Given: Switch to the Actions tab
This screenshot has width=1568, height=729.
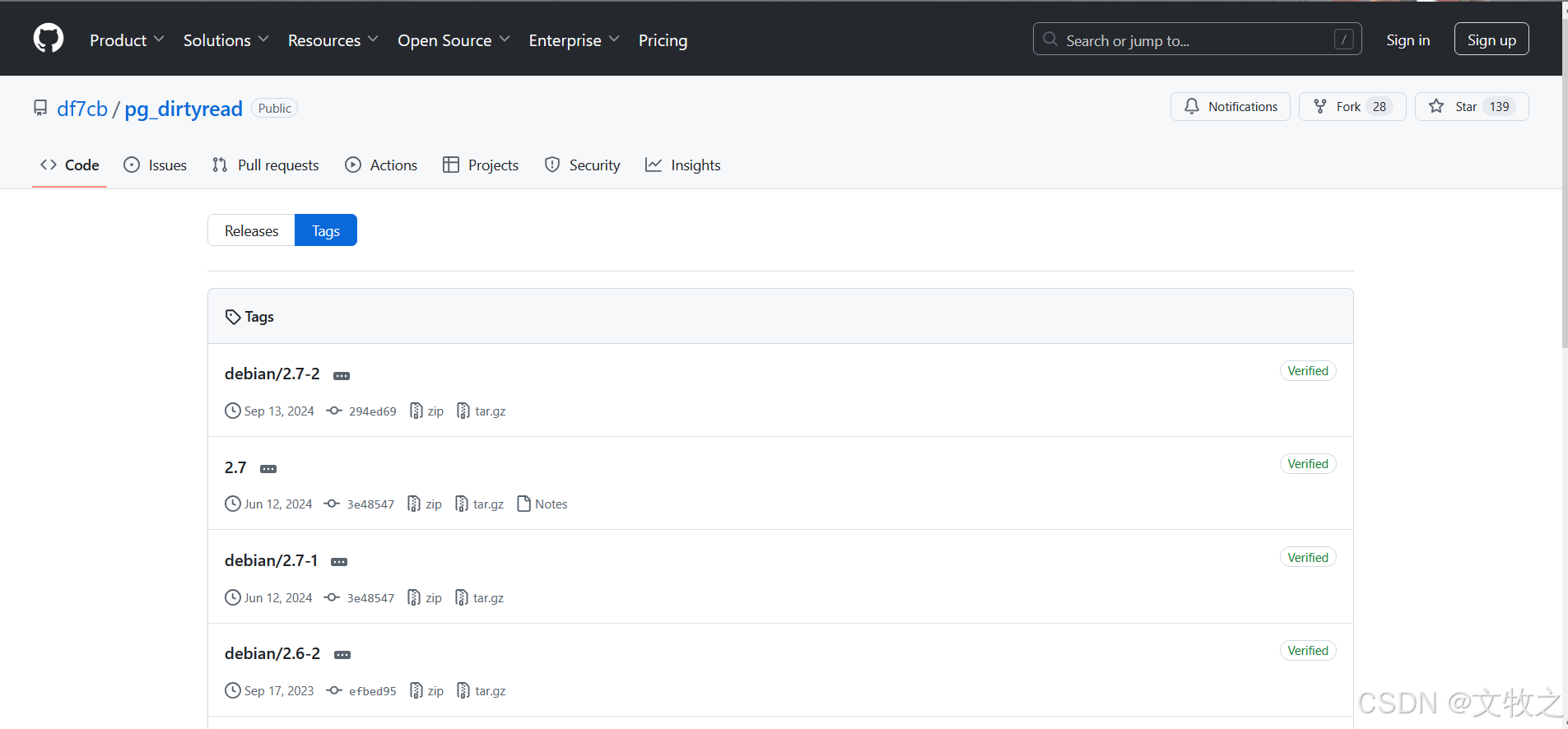Looking at the screenshot, I should (381, 165).
